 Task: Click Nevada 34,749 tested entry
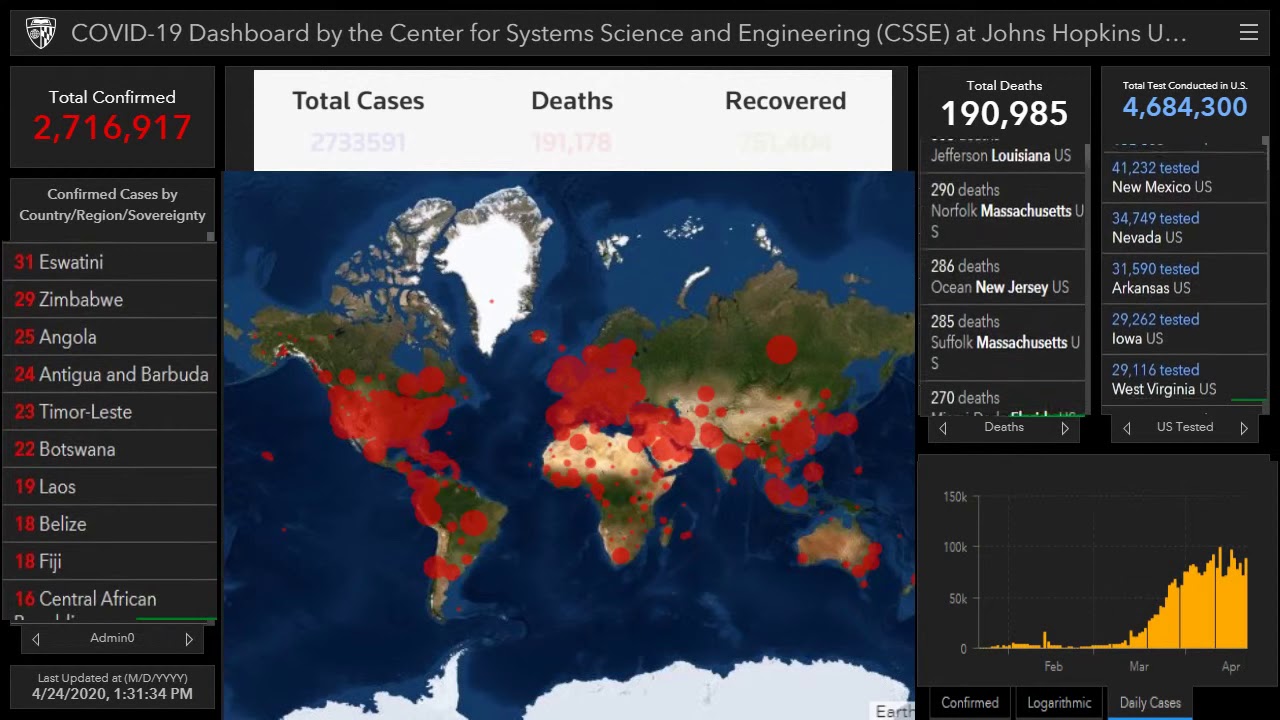[x=1184, y=227]
